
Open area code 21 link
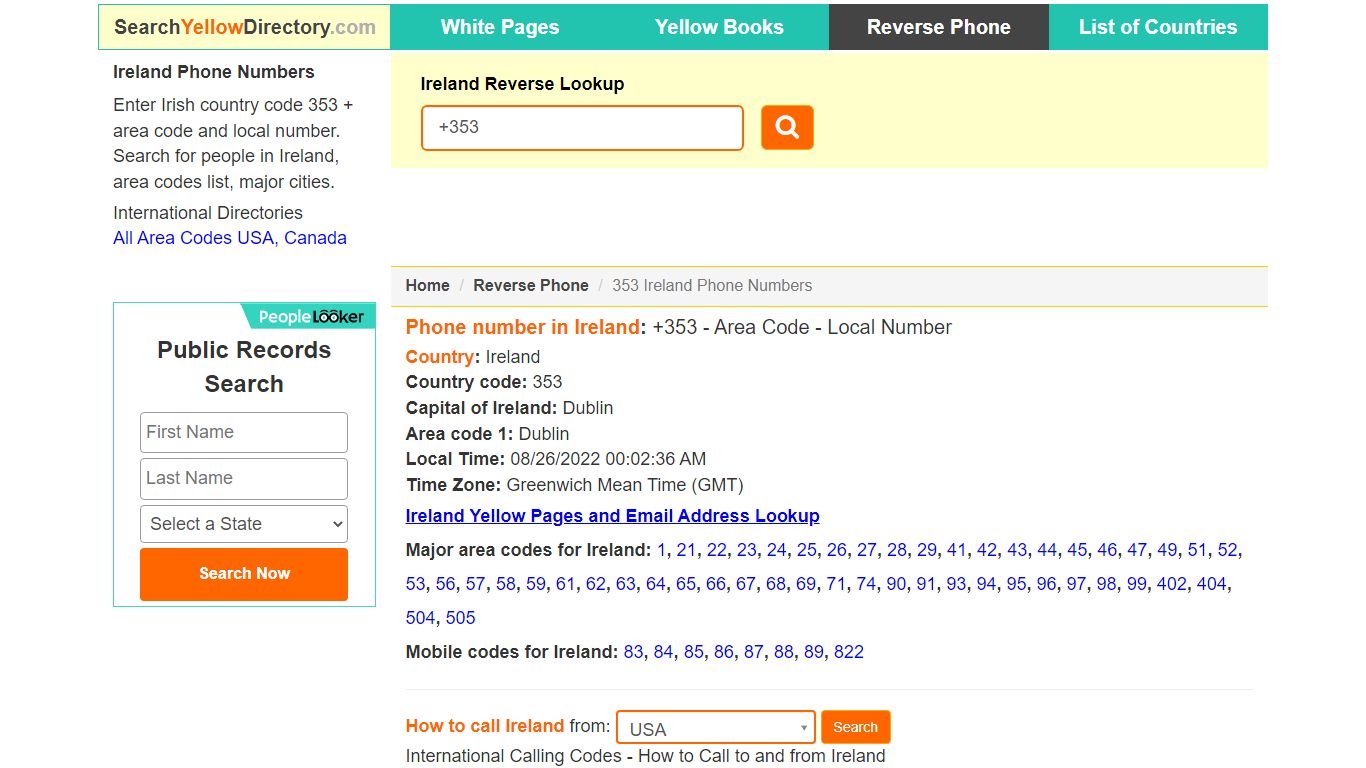[686, 550]
